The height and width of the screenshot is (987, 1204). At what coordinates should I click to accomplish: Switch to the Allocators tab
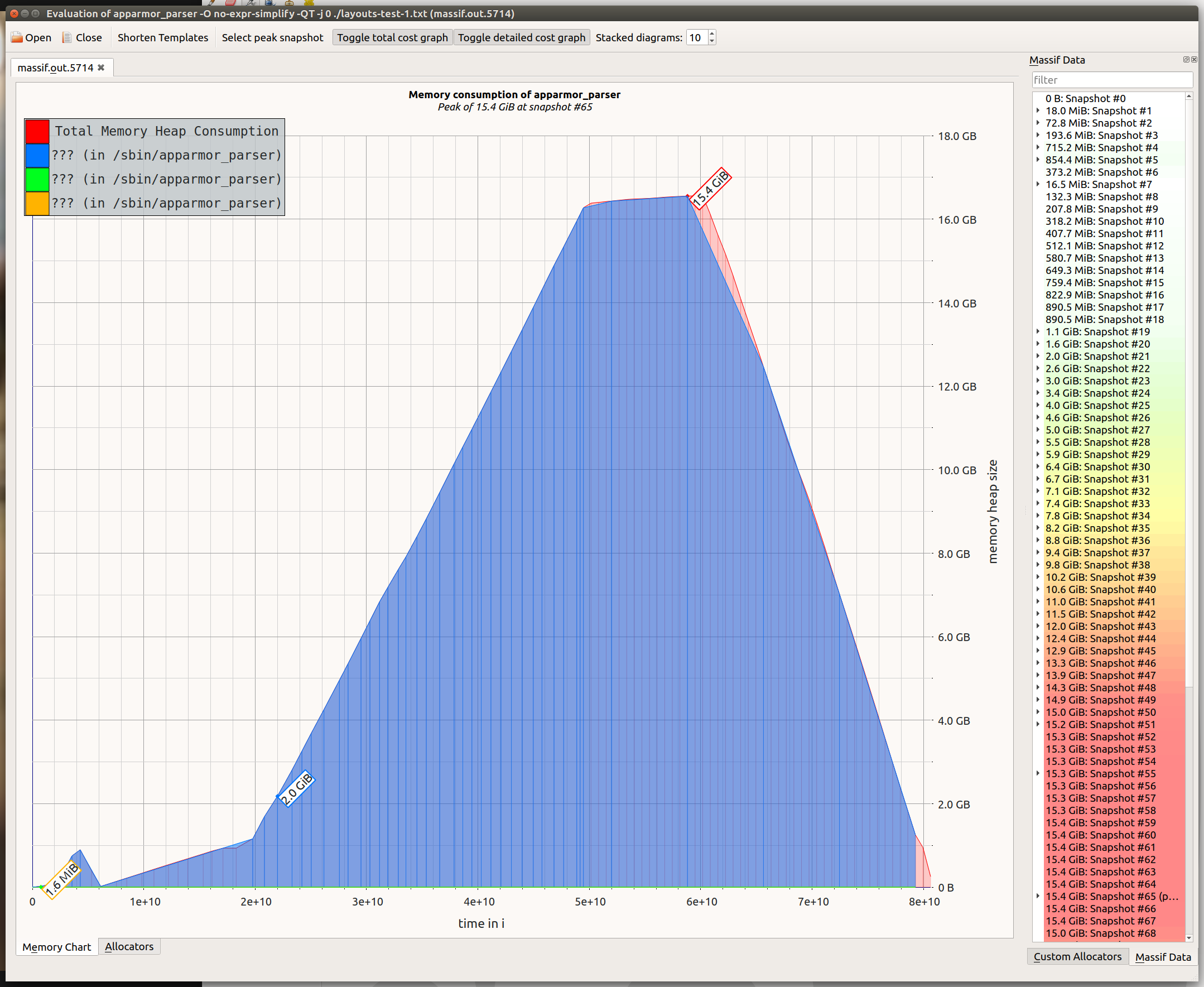tap(129, 947)
